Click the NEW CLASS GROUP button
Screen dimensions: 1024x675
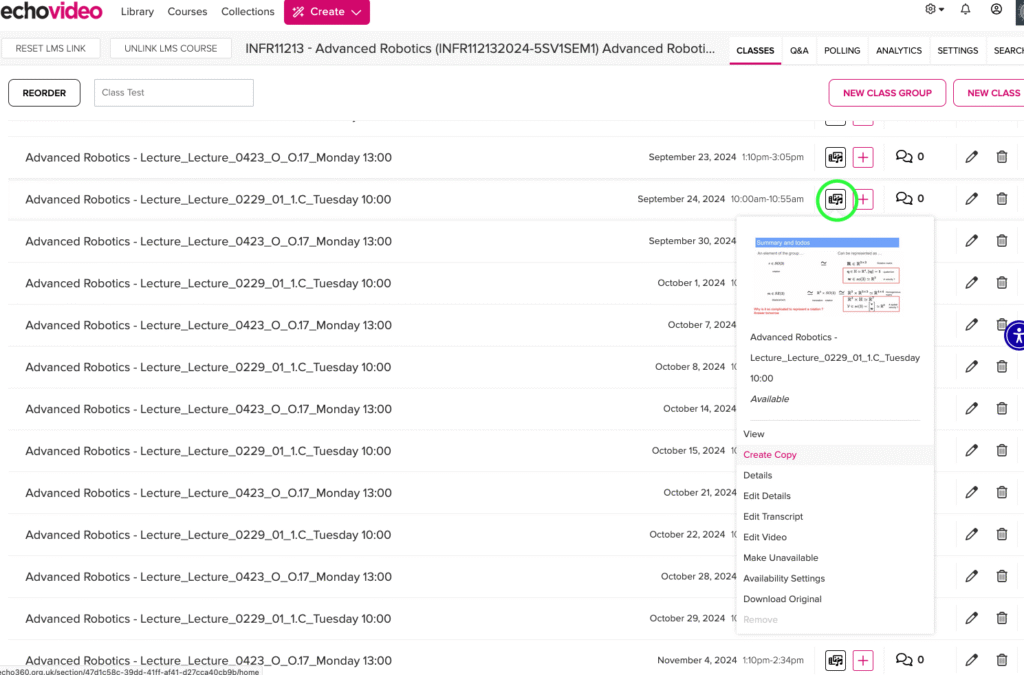click(x=886, y=92)
